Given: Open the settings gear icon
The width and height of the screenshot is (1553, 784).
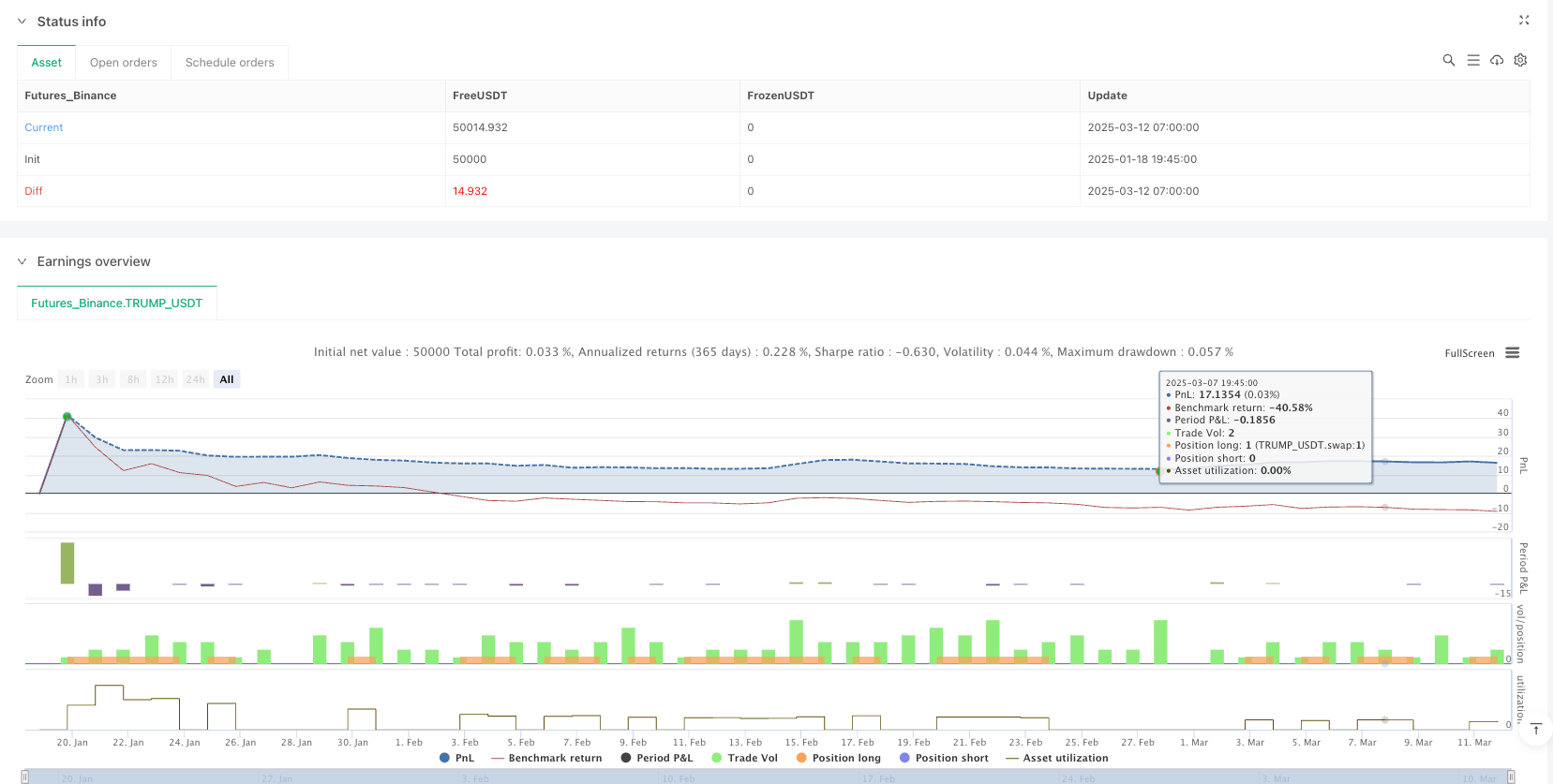Looking at the screenshot, I should click(1520, 60).
